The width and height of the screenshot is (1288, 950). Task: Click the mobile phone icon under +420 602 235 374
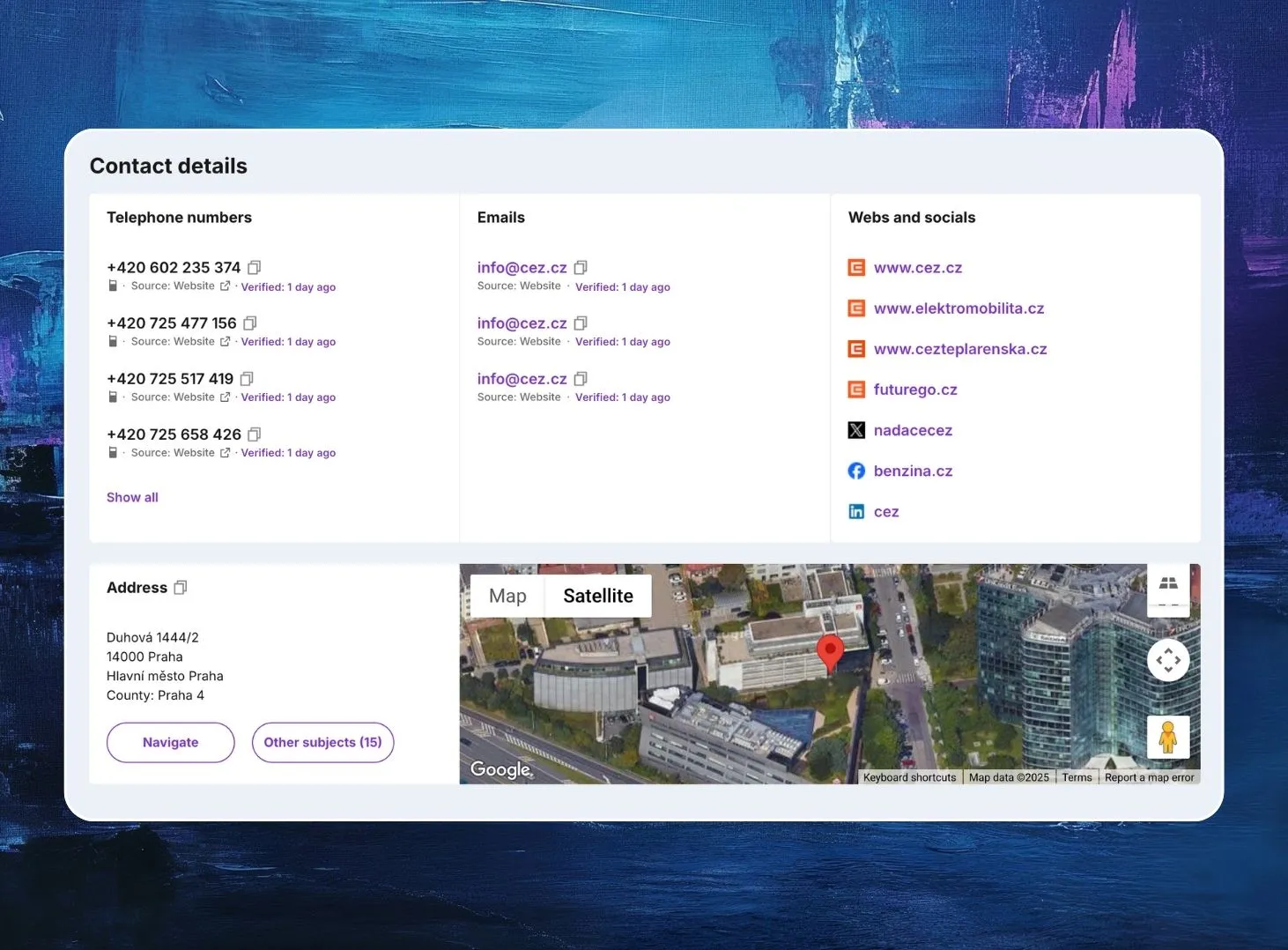coord(113,286)
